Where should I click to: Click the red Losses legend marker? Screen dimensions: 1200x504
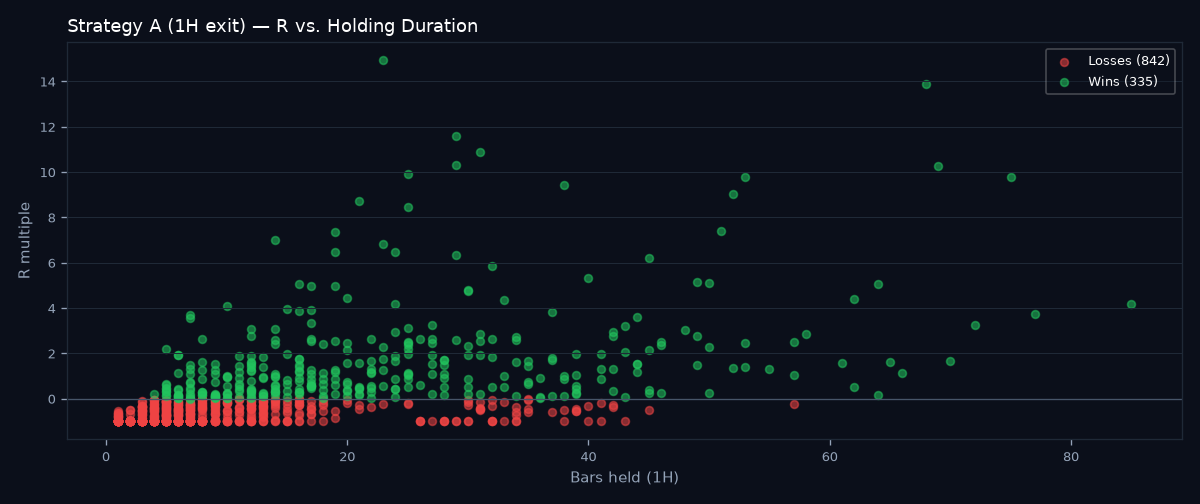pyautogui.click(x=1065, y=62)
